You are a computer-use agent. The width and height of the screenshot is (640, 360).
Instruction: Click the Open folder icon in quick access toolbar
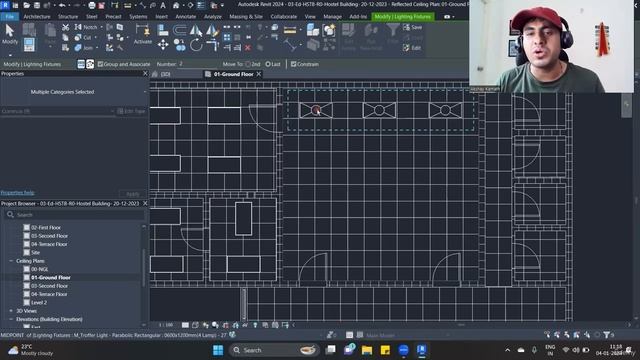tap(27, 5)
